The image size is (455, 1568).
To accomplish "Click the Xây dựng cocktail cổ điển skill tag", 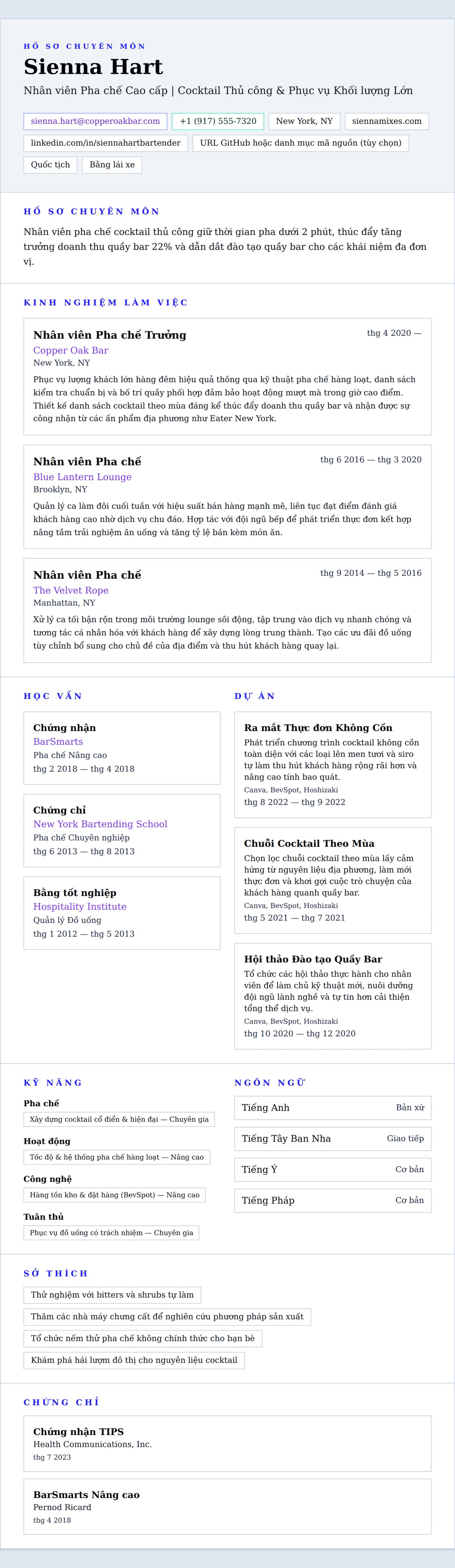I will pos(119,1119).
